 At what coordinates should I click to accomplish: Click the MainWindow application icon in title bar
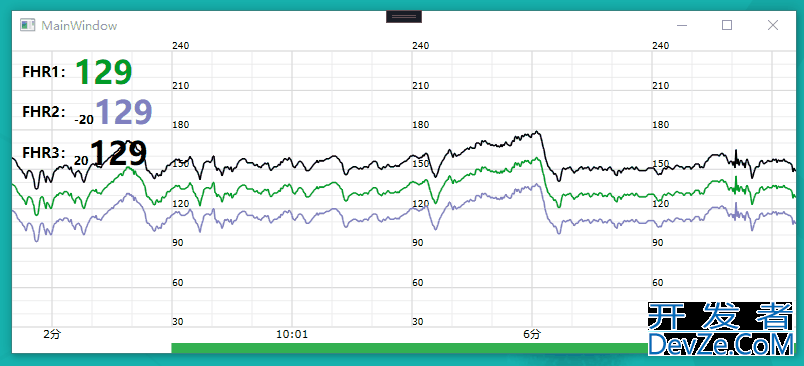(27, 25)
